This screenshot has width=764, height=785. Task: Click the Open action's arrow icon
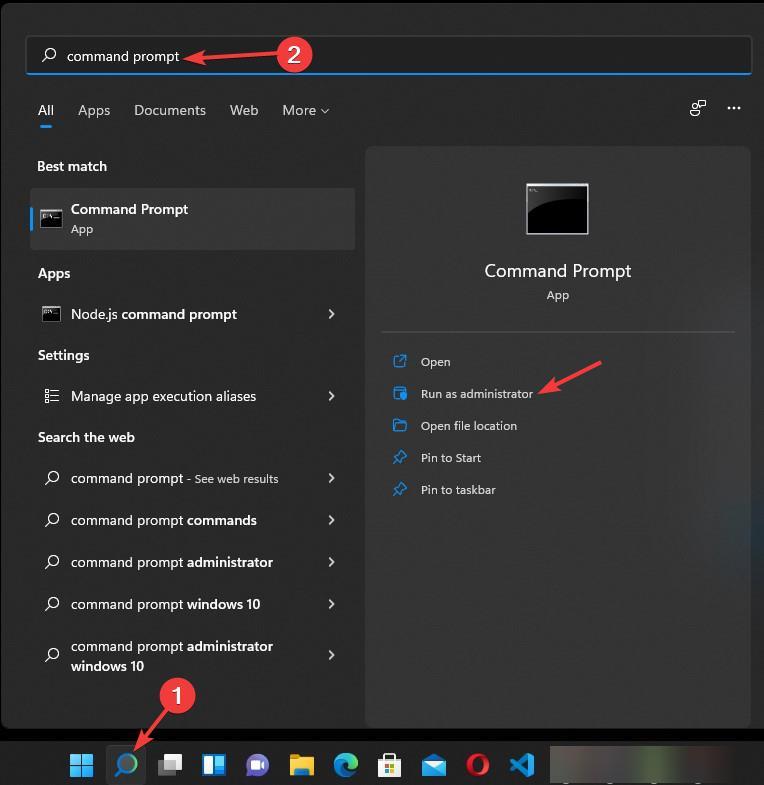[x=400, y=361]
